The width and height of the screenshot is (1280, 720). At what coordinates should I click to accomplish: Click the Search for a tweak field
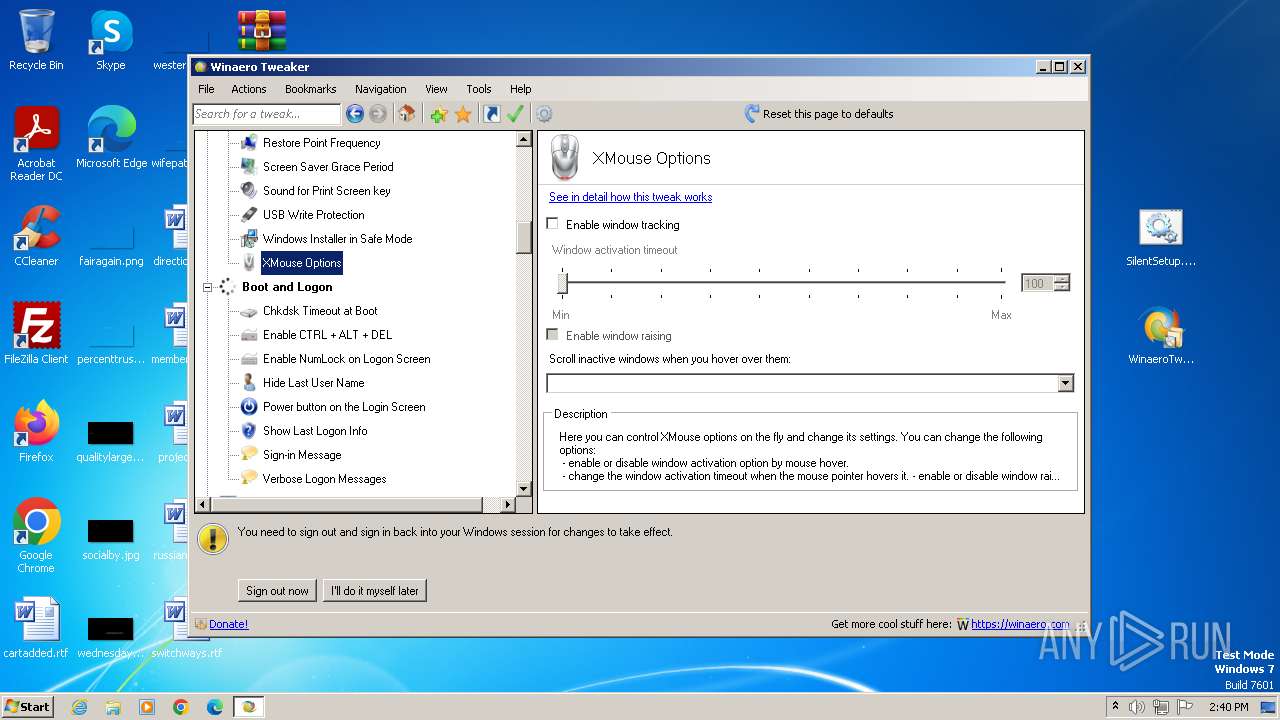pos(267,114)
